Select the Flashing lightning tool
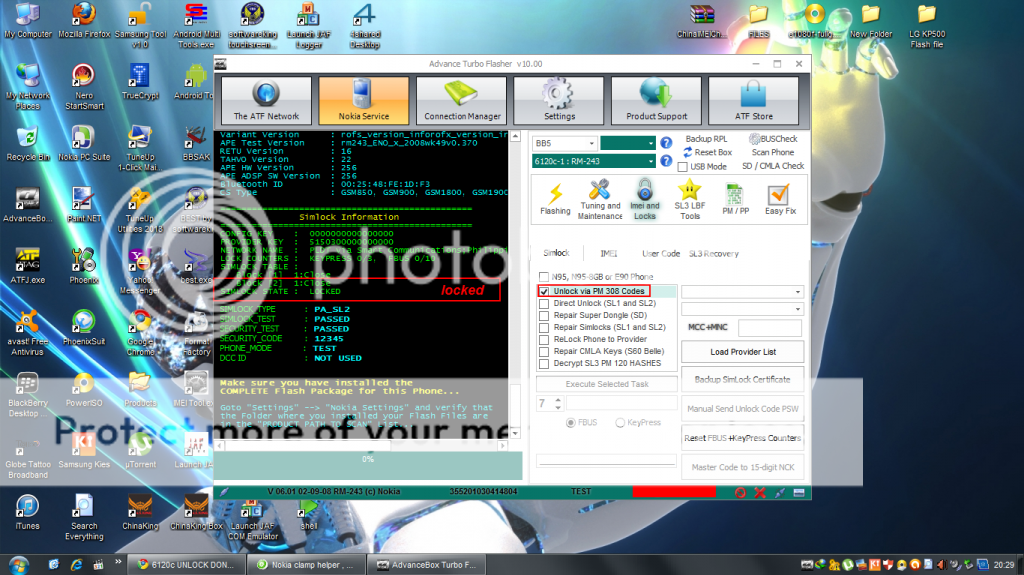This screenshot has height=575, width=1024. click(x=555, y=199)
